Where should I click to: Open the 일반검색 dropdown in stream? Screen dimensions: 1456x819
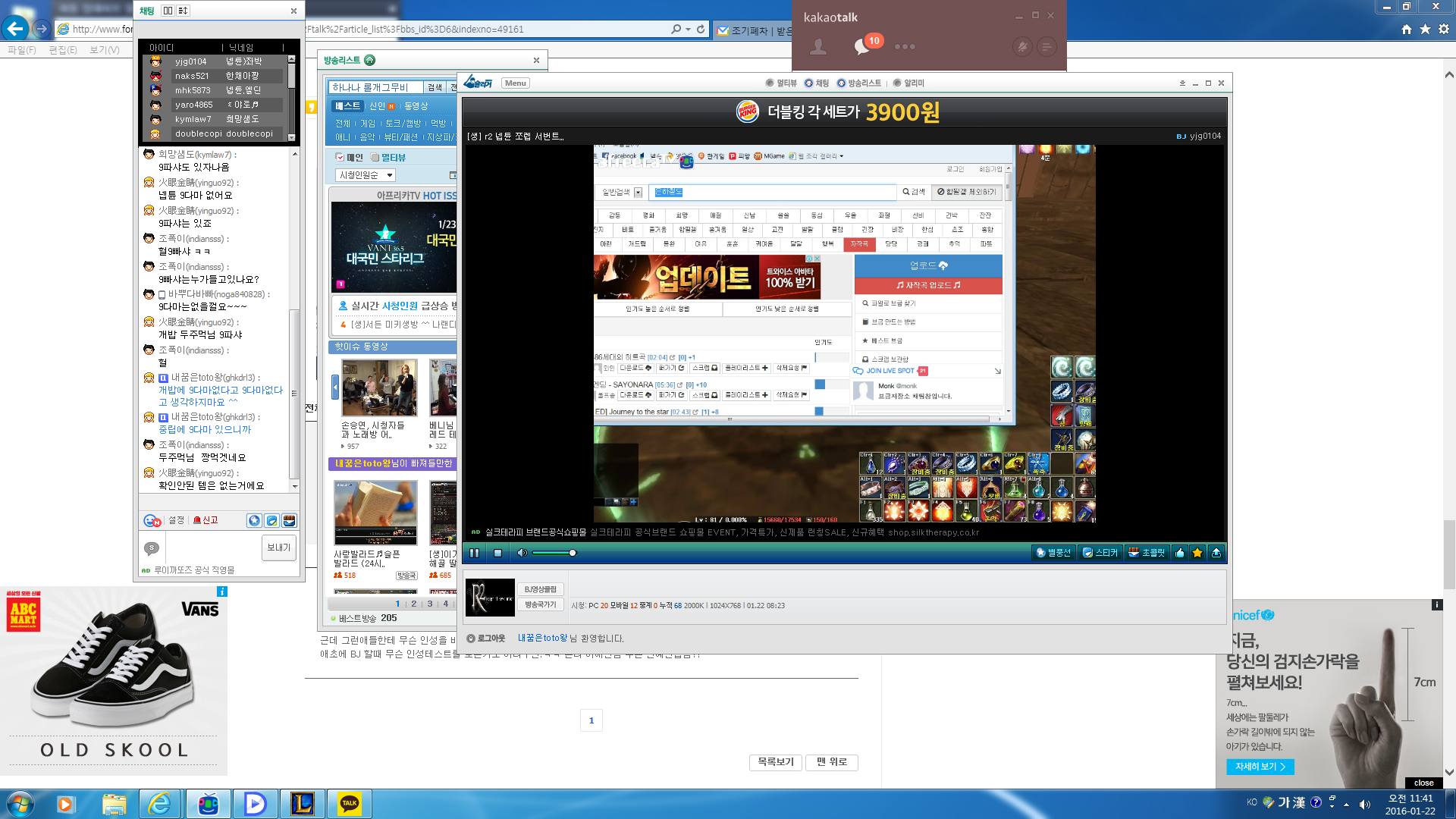[622, 193]
